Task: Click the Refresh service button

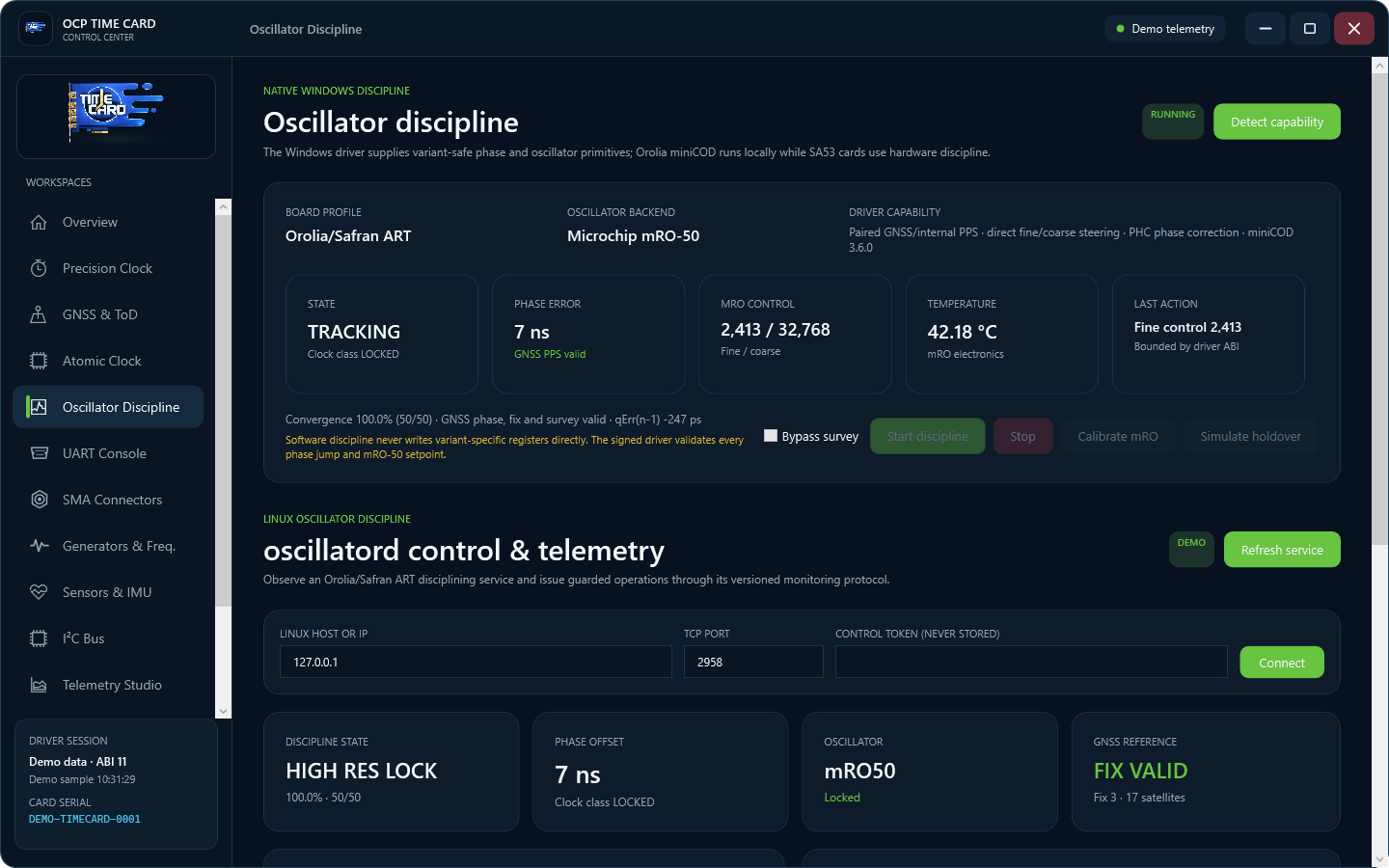Action: point(1282,550)
